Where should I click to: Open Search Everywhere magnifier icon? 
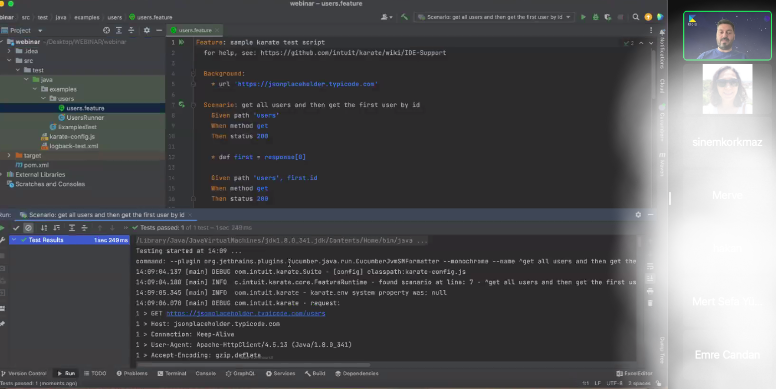click(x=636, y=17)
